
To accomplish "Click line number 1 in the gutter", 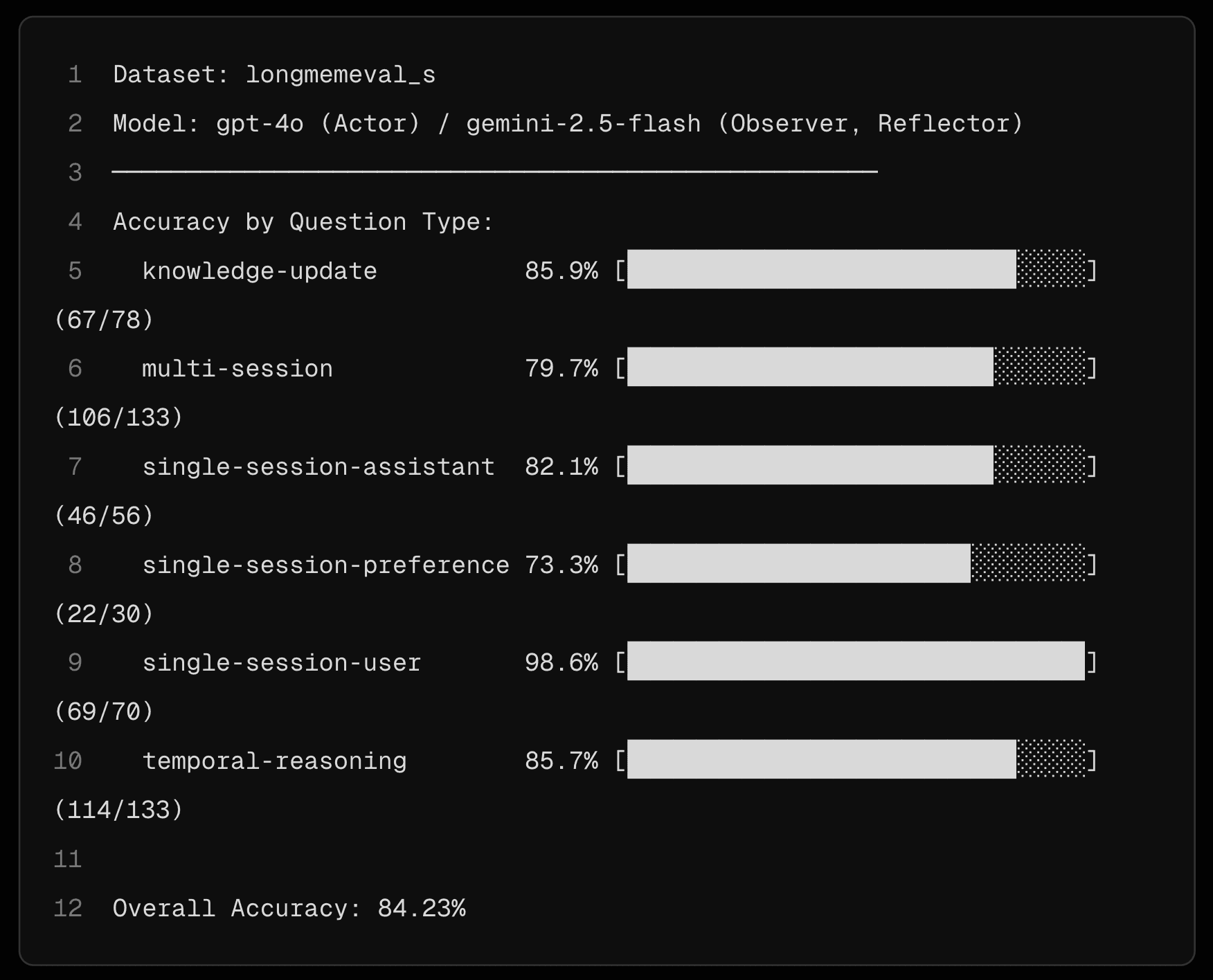I will [x=75, y=75].
